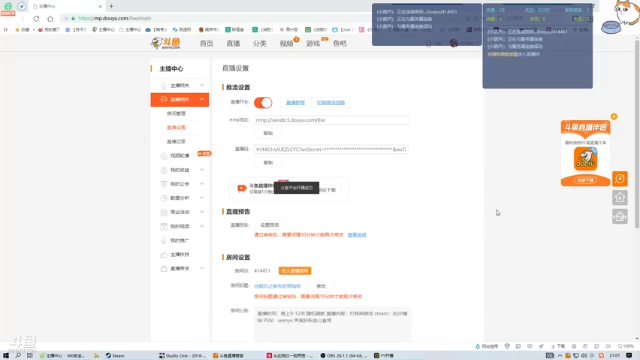Click the orange DOUYU app icon in the ad
The width and height of the screenshot is (640, 360).
(x=585, y=159)
